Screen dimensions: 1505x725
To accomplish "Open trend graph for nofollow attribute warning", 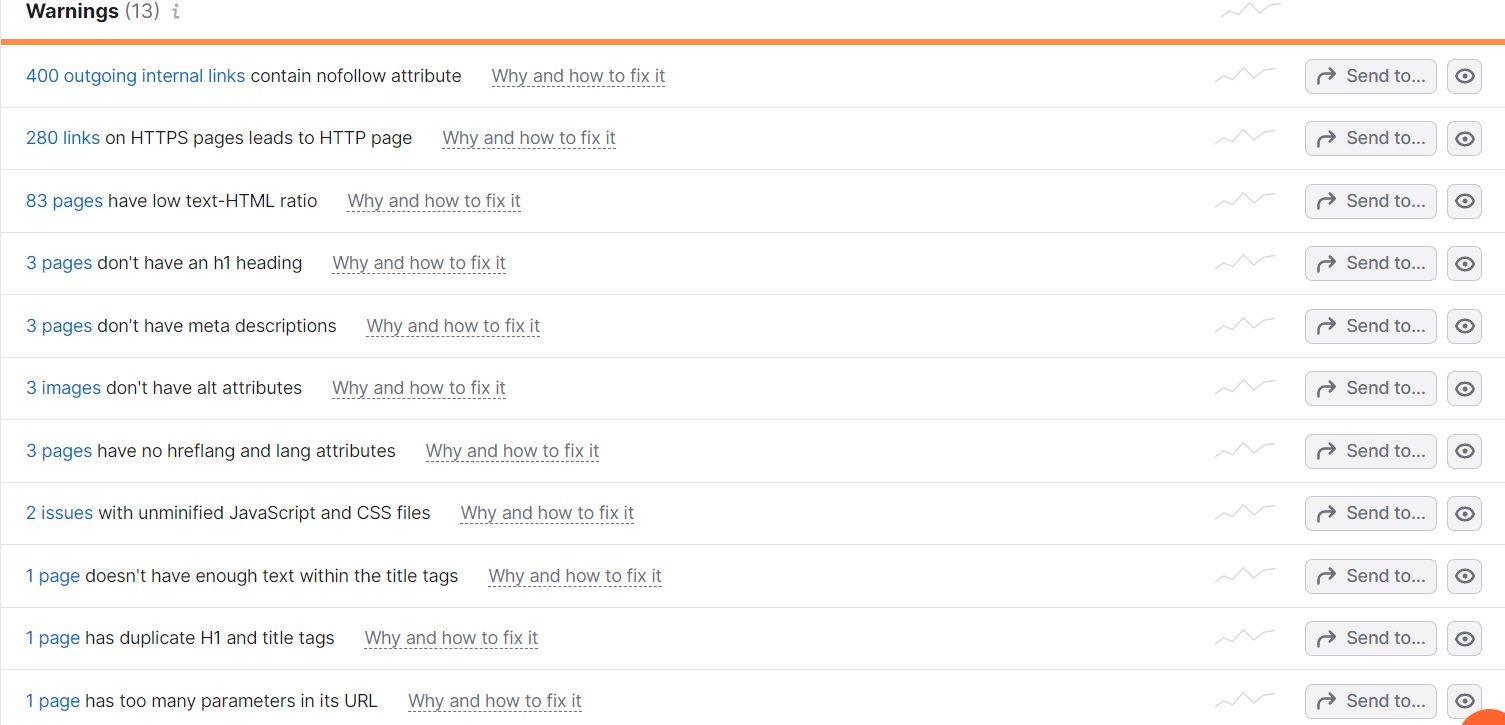I will click(1245, 76).
